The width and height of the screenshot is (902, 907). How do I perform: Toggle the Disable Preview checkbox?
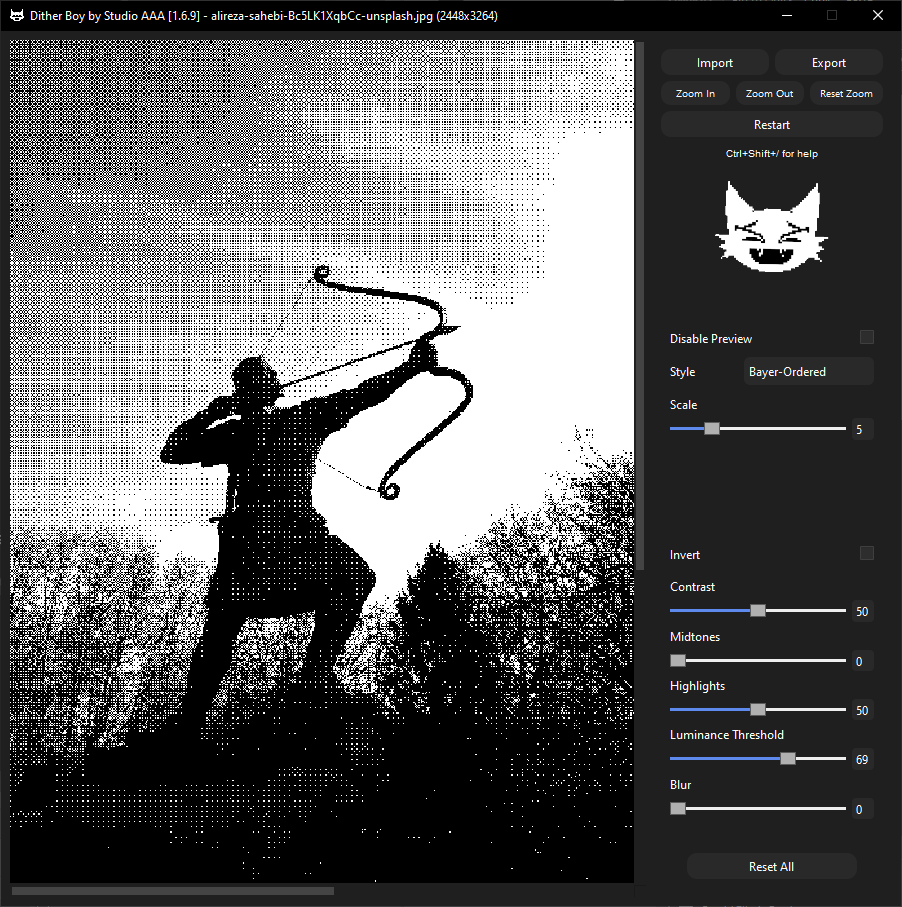coord(866,337)
